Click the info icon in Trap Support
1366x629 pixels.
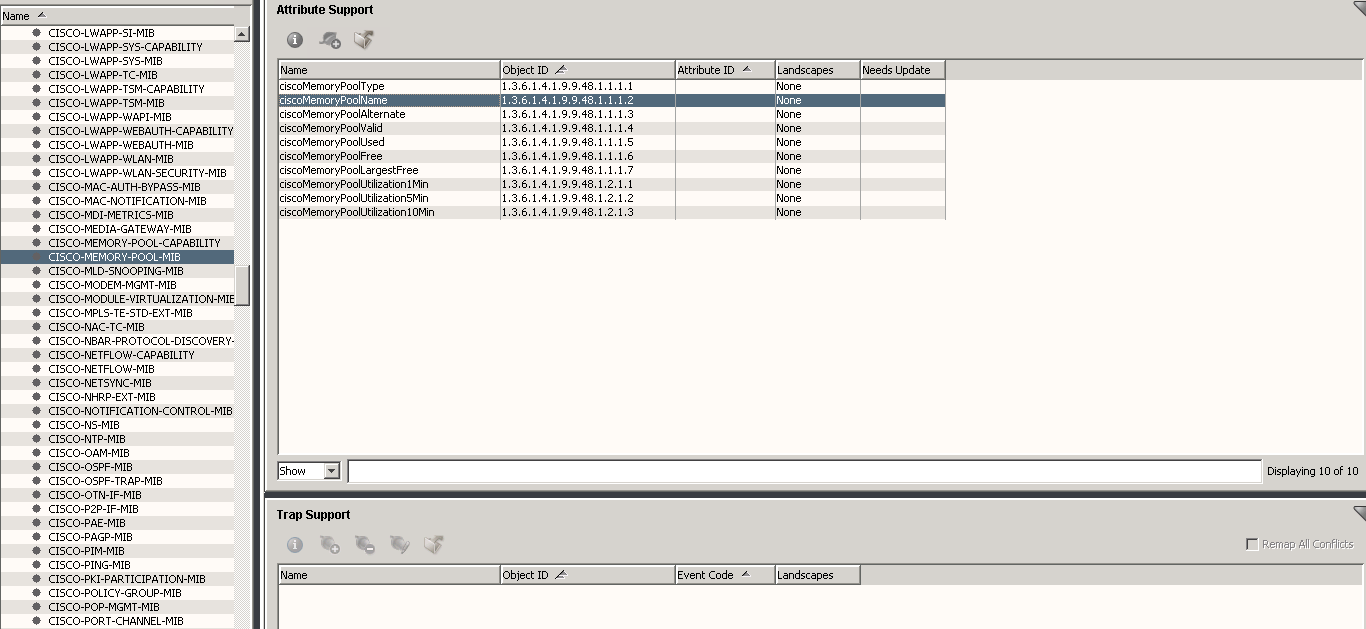tap(295, 545)
